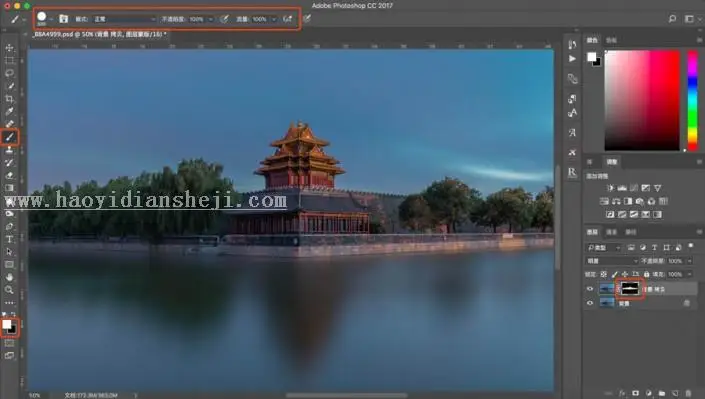This screenshot has height=399, width=705.
Task: Select the Adjustments panel tab
Action: pyautogui.click(x=612, y=162)
